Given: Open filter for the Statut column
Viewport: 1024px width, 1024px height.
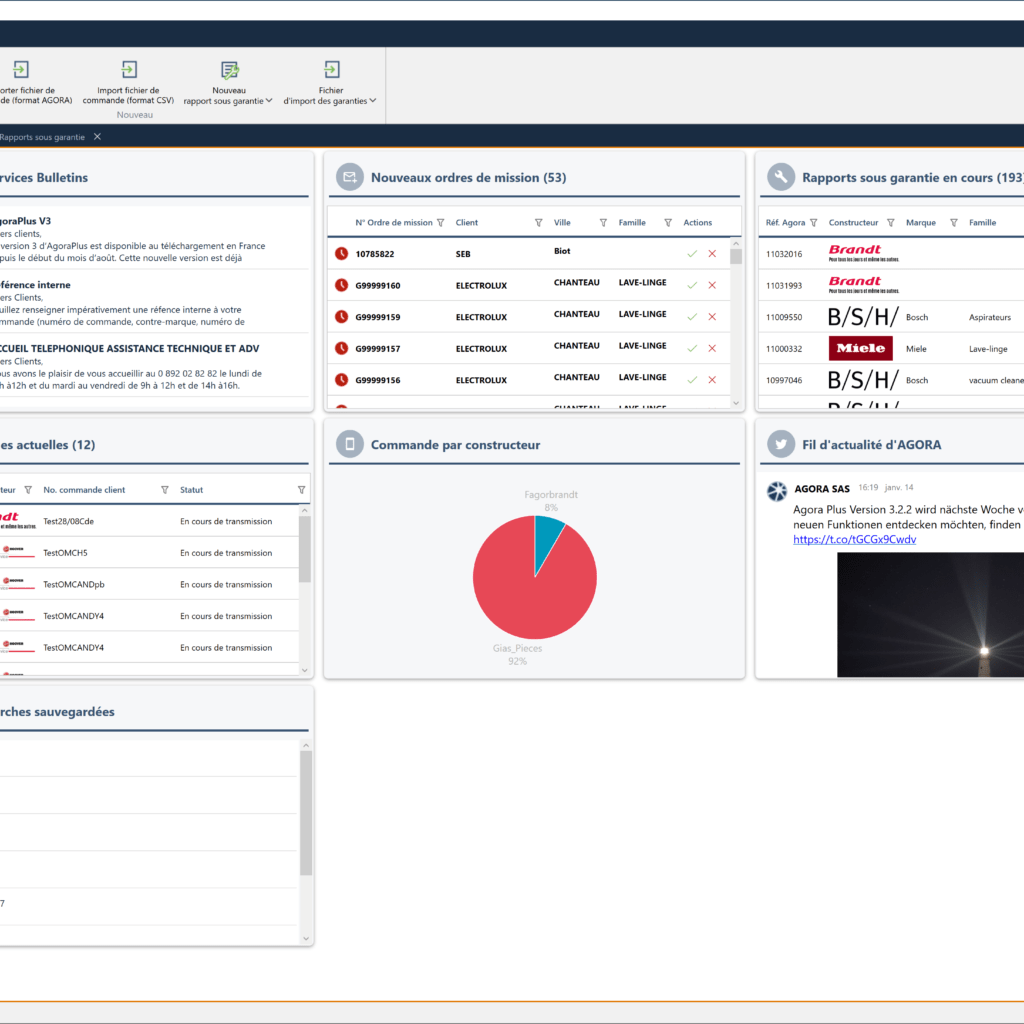Looking at the screenshot, I should [301, 490].
